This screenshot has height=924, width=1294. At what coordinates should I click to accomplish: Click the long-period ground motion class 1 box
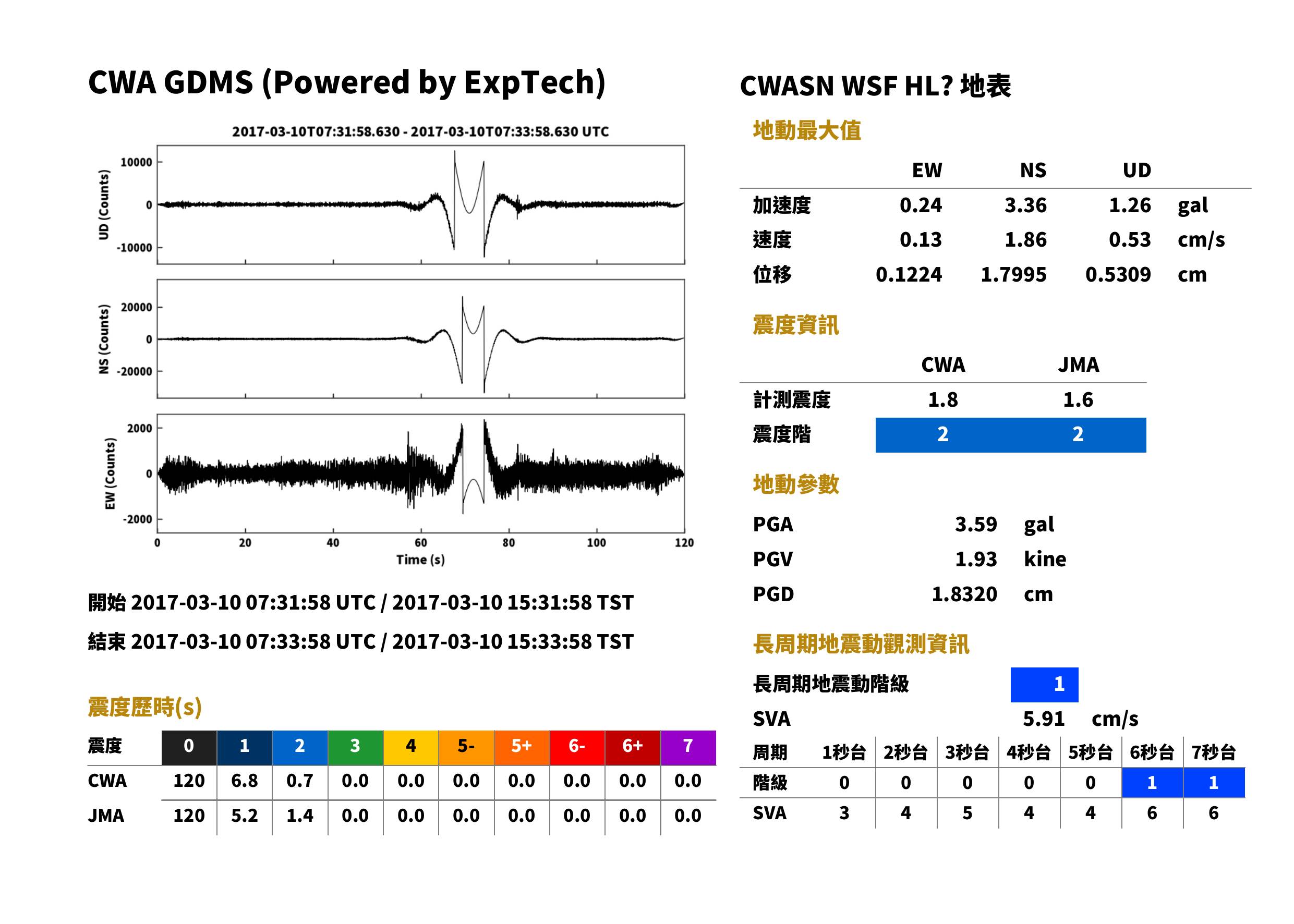coord(1044,685)
